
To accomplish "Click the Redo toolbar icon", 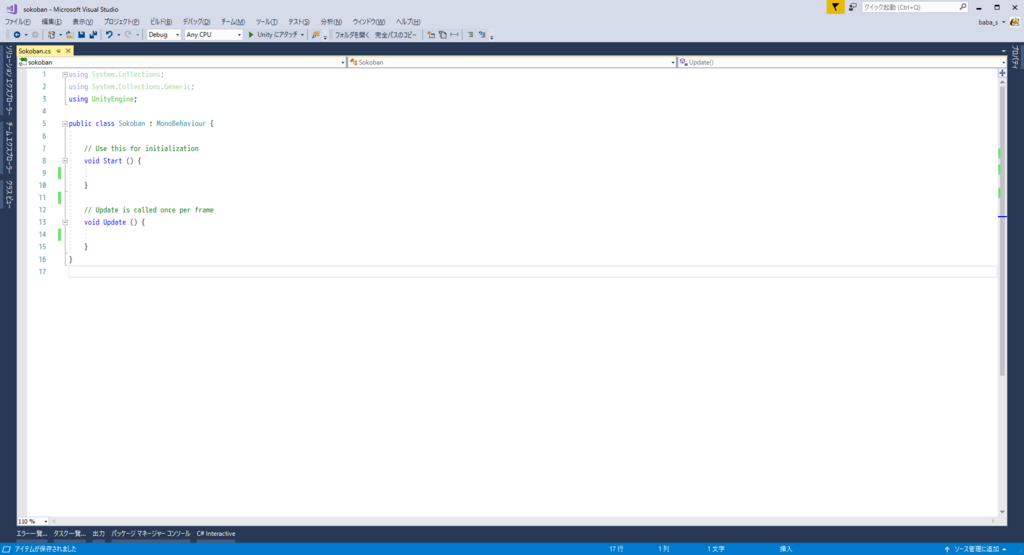I will (x=128, y=35).
